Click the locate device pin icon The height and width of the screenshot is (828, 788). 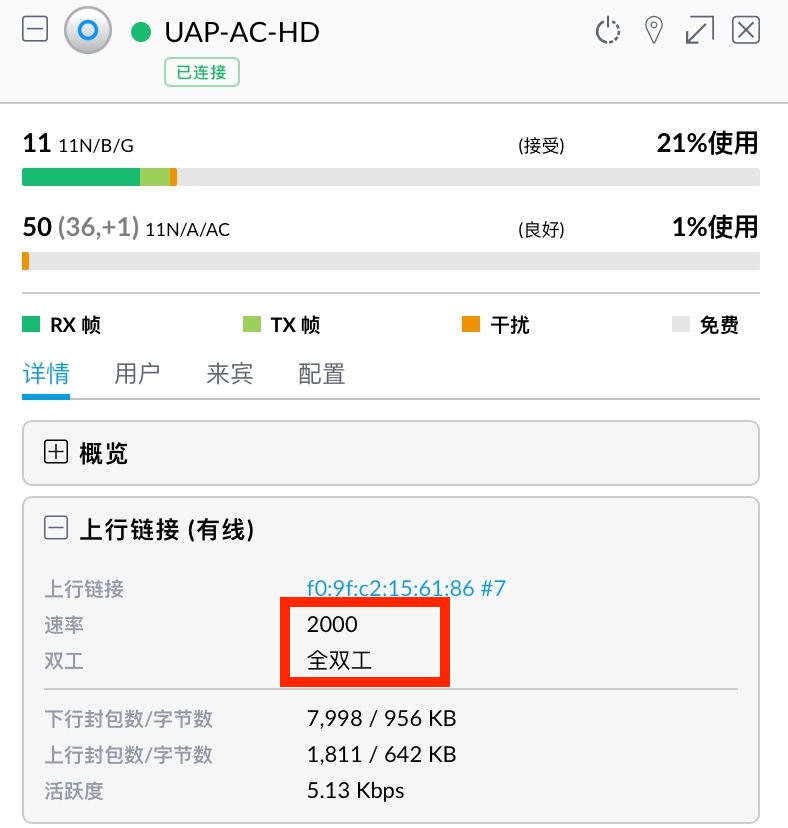[654, 31]
